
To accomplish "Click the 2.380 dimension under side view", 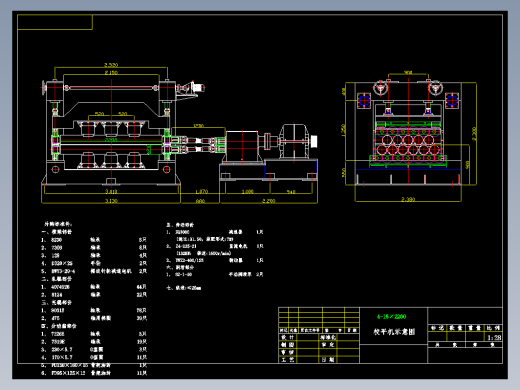I will click(x=408, y=199).
